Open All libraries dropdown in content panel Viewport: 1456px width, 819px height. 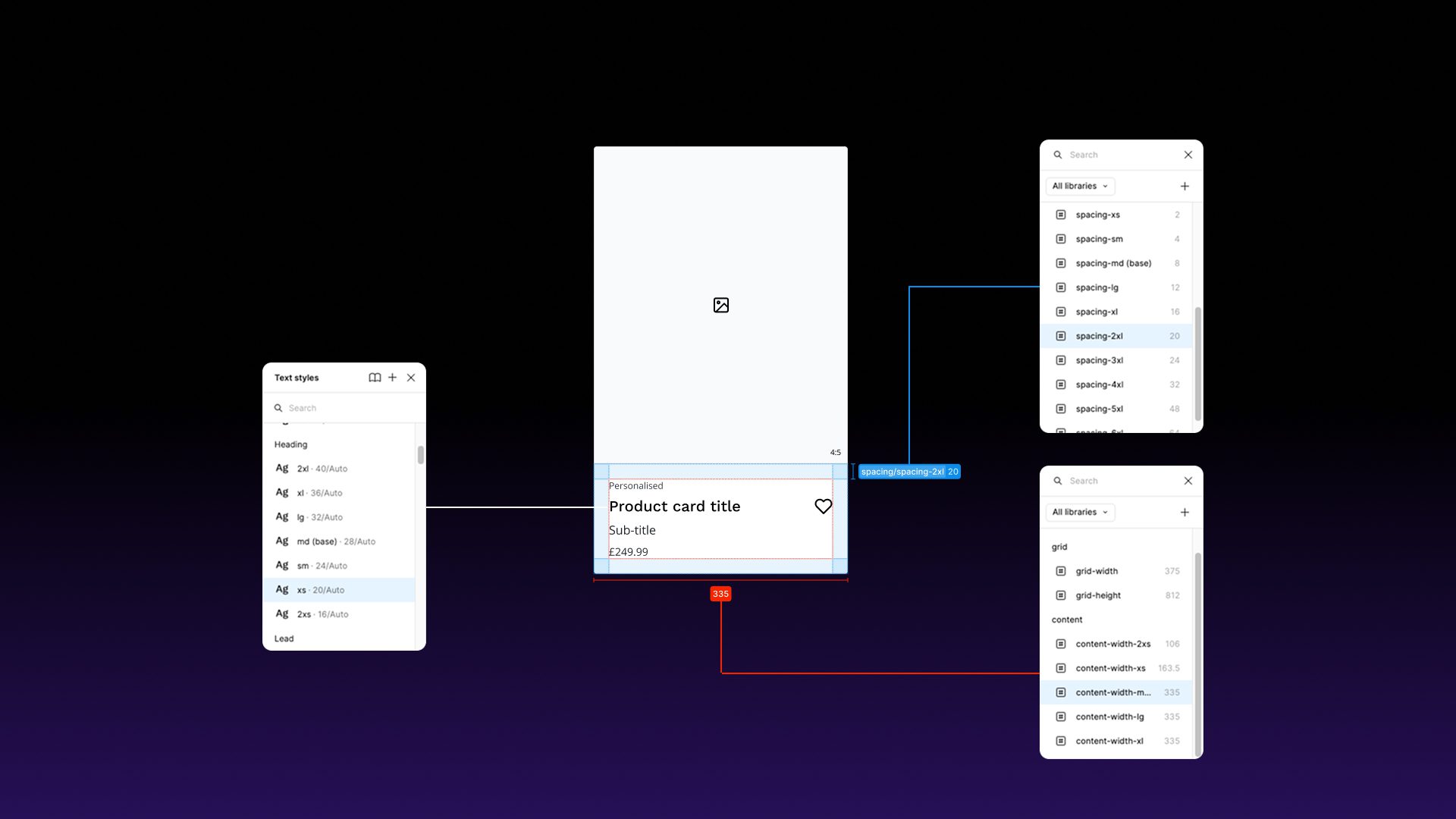coord(1081,512)
